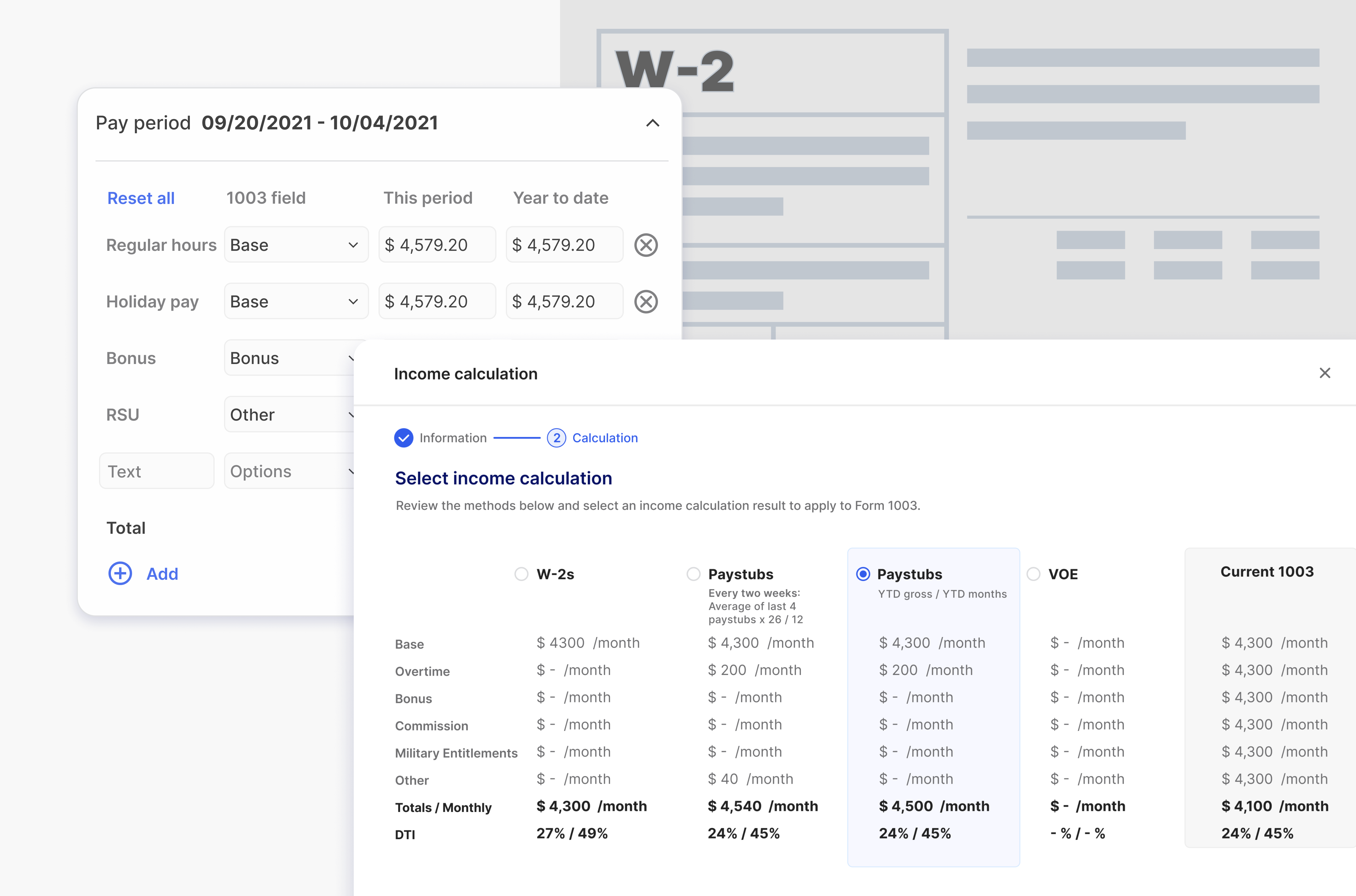Click the $ 4,100 /month total
Viewport: 1356px width, 896px height.
tap(1275, 806)
